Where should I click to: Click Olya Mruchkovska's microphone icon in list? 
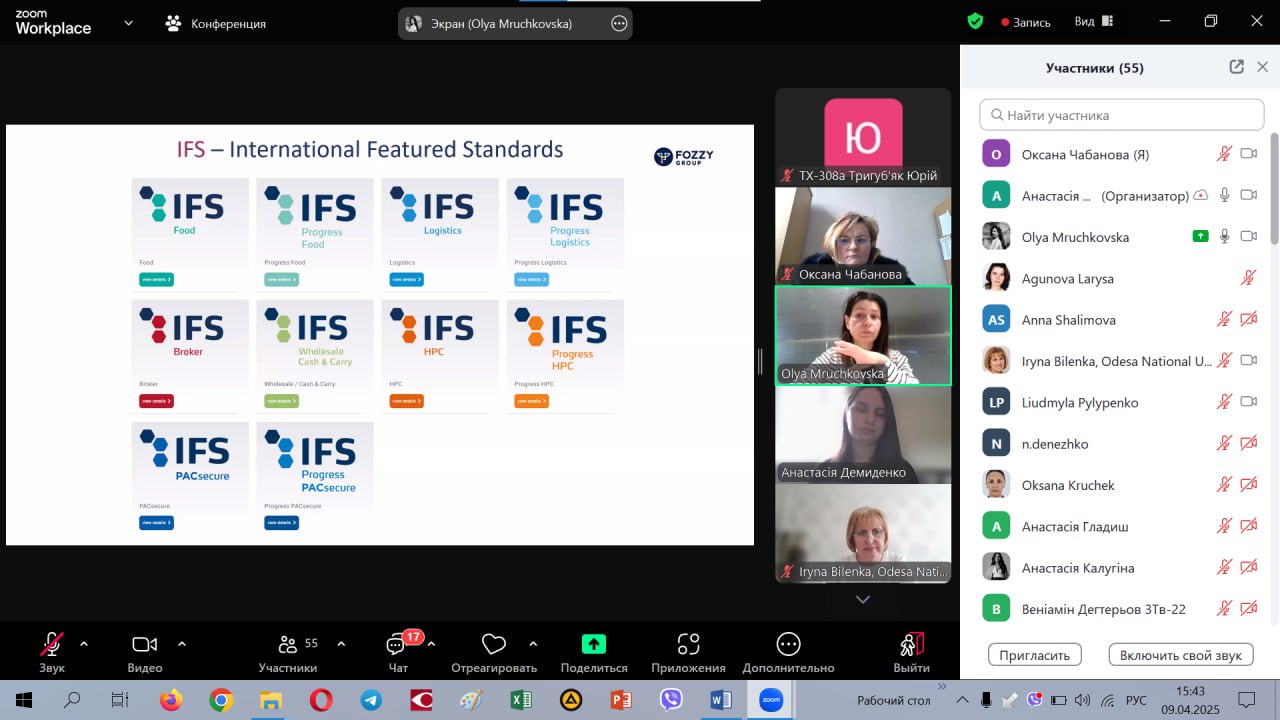(x=1224, y=236)
